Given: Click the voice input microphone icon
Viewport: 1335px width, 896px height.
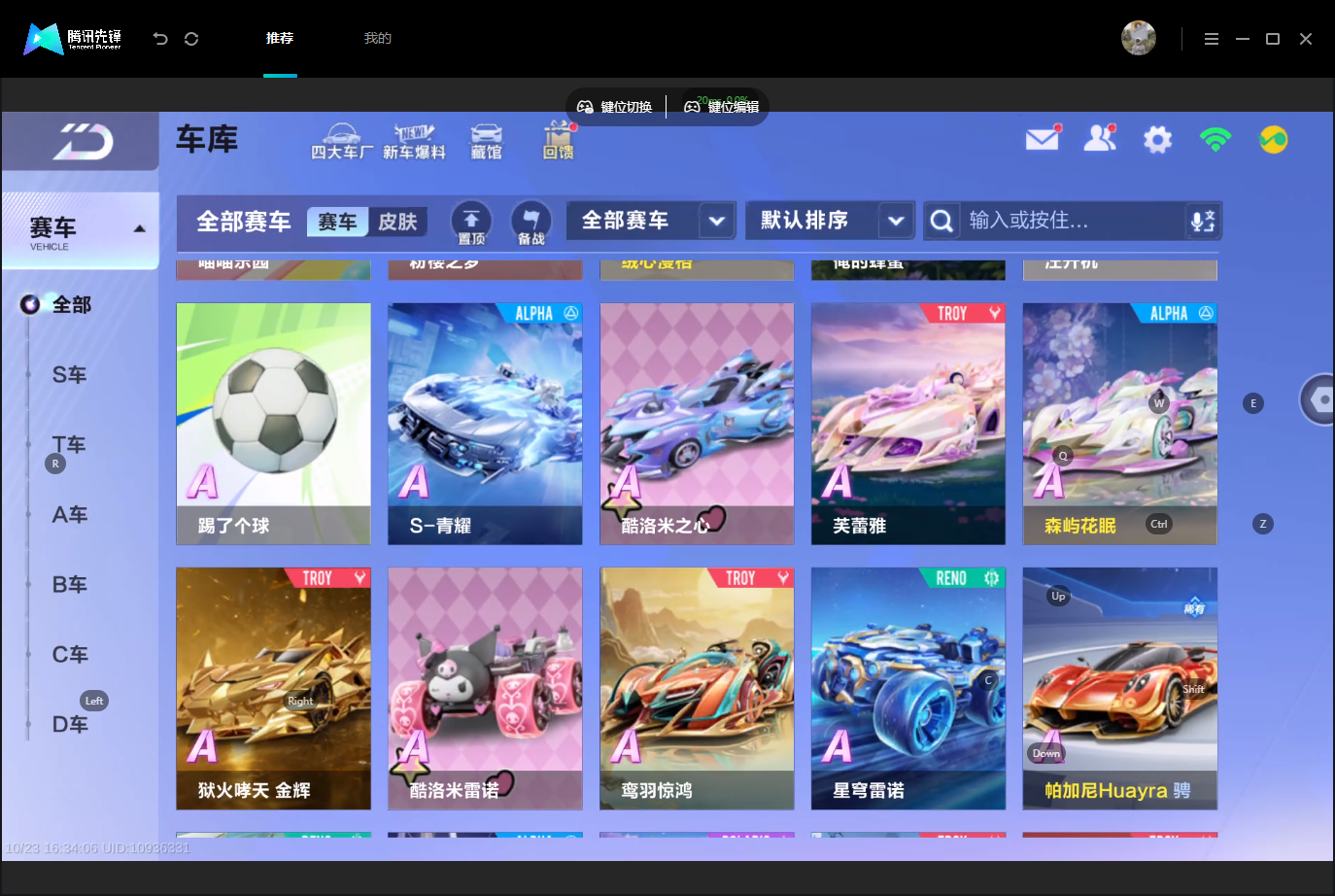Looking at the screenshot, I should pyautogui.click(x=1203, y=222).
